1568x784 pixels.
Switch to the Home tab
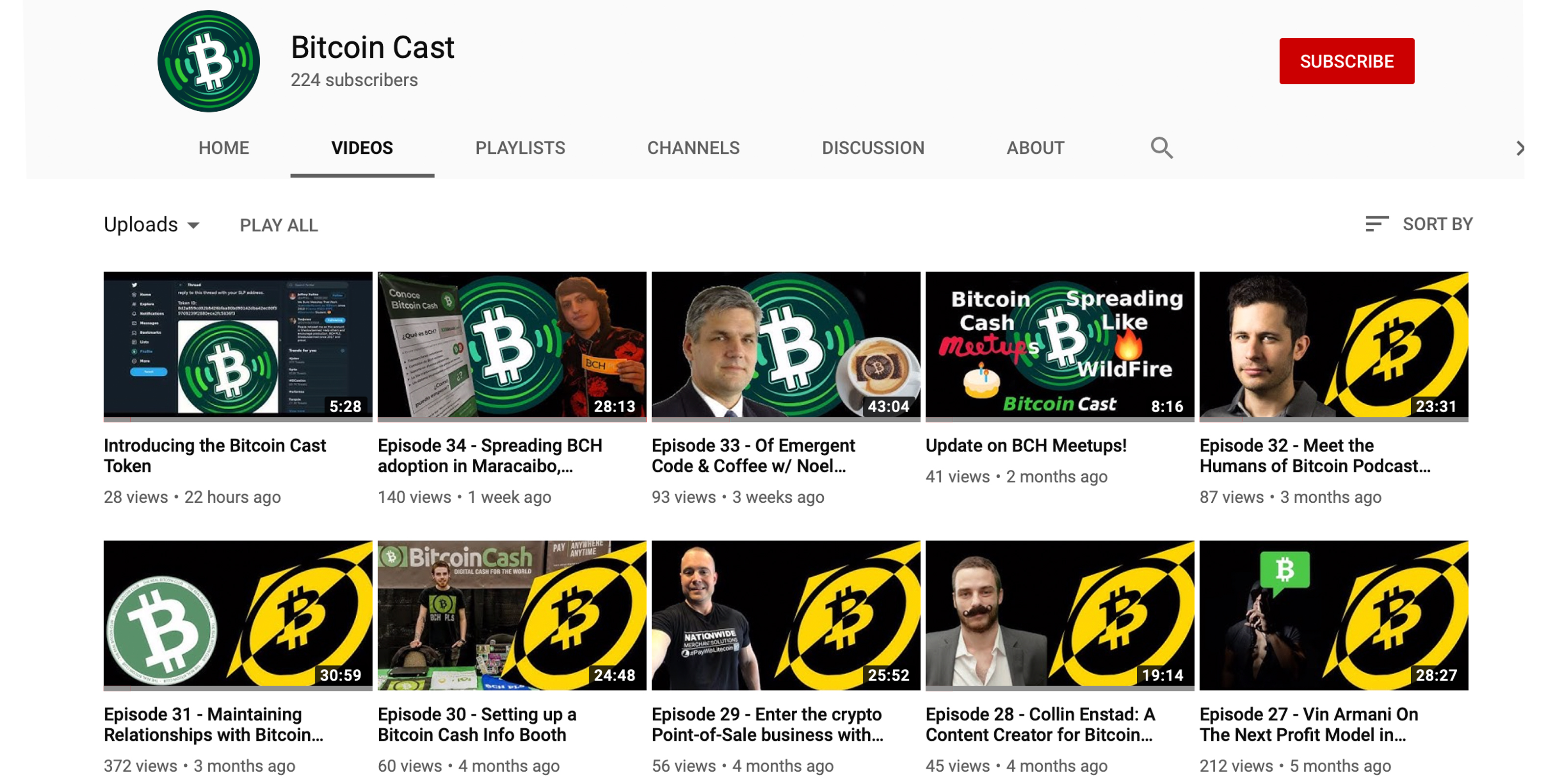tap(223, 148)
